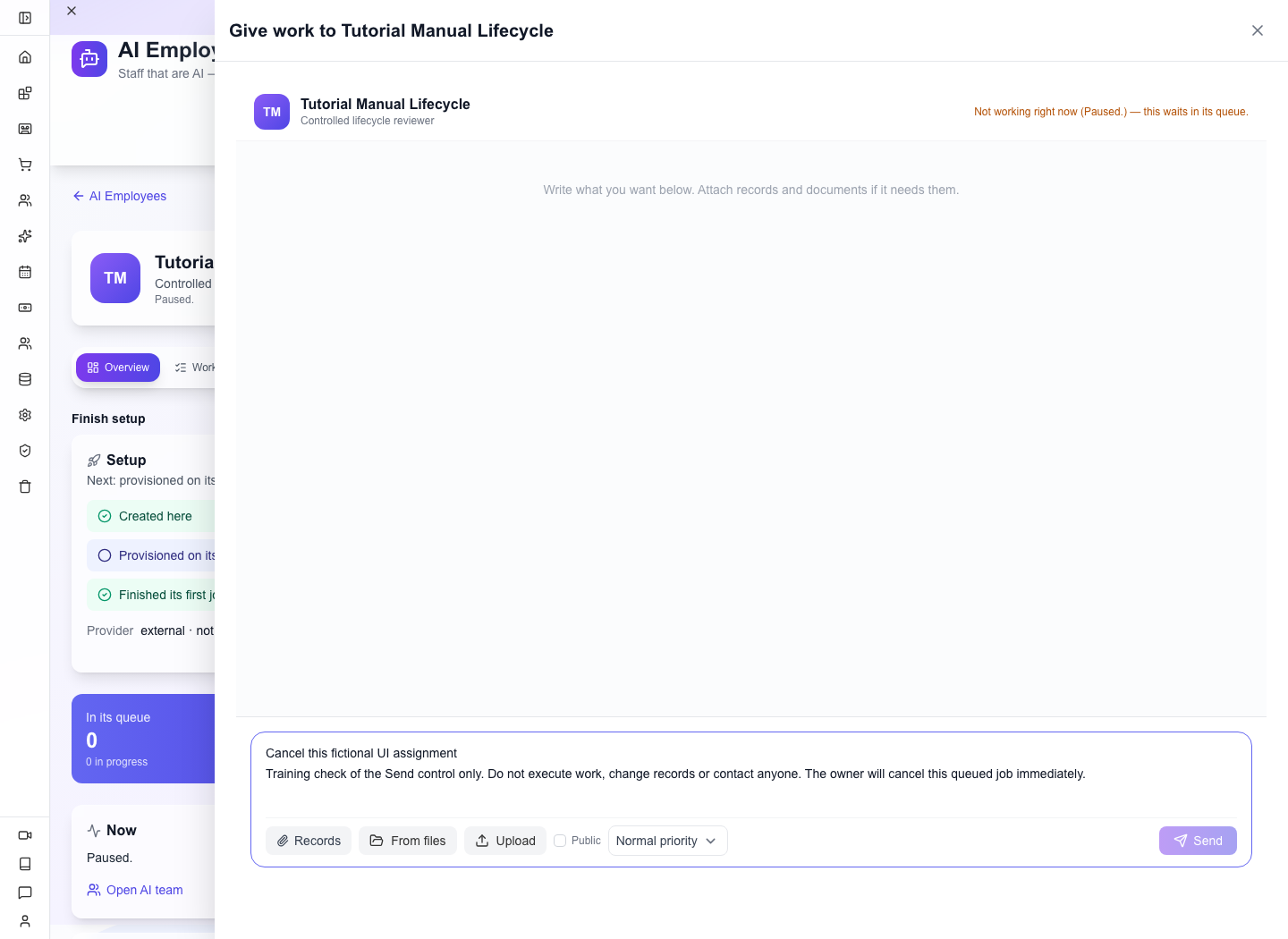The image size is (1288, 939).
Task: Open the book documentation icon
Action: click(25, 864)
